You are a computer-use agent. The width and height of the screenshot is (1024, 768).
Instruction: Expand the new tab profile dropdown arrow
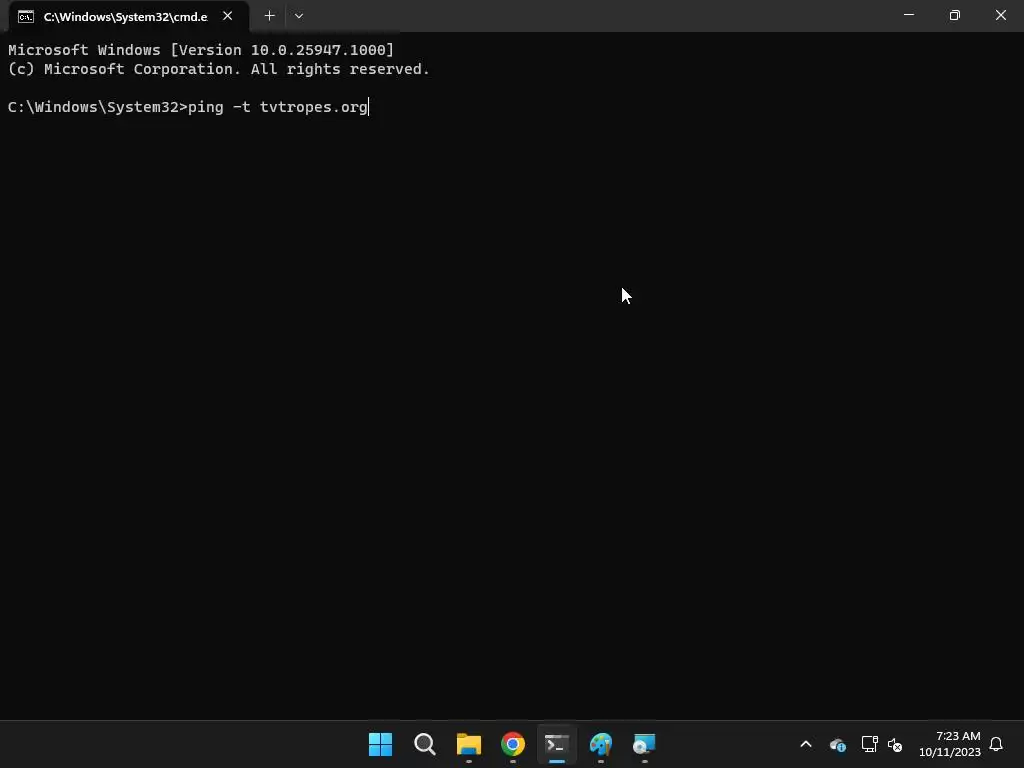(x=298, y=16)
